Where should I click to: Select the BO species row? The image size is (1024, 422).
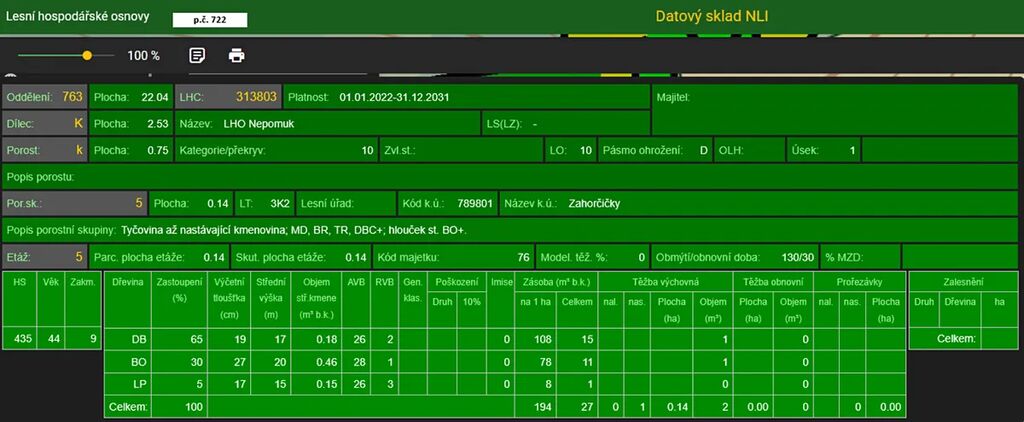(x=139, y=362)
